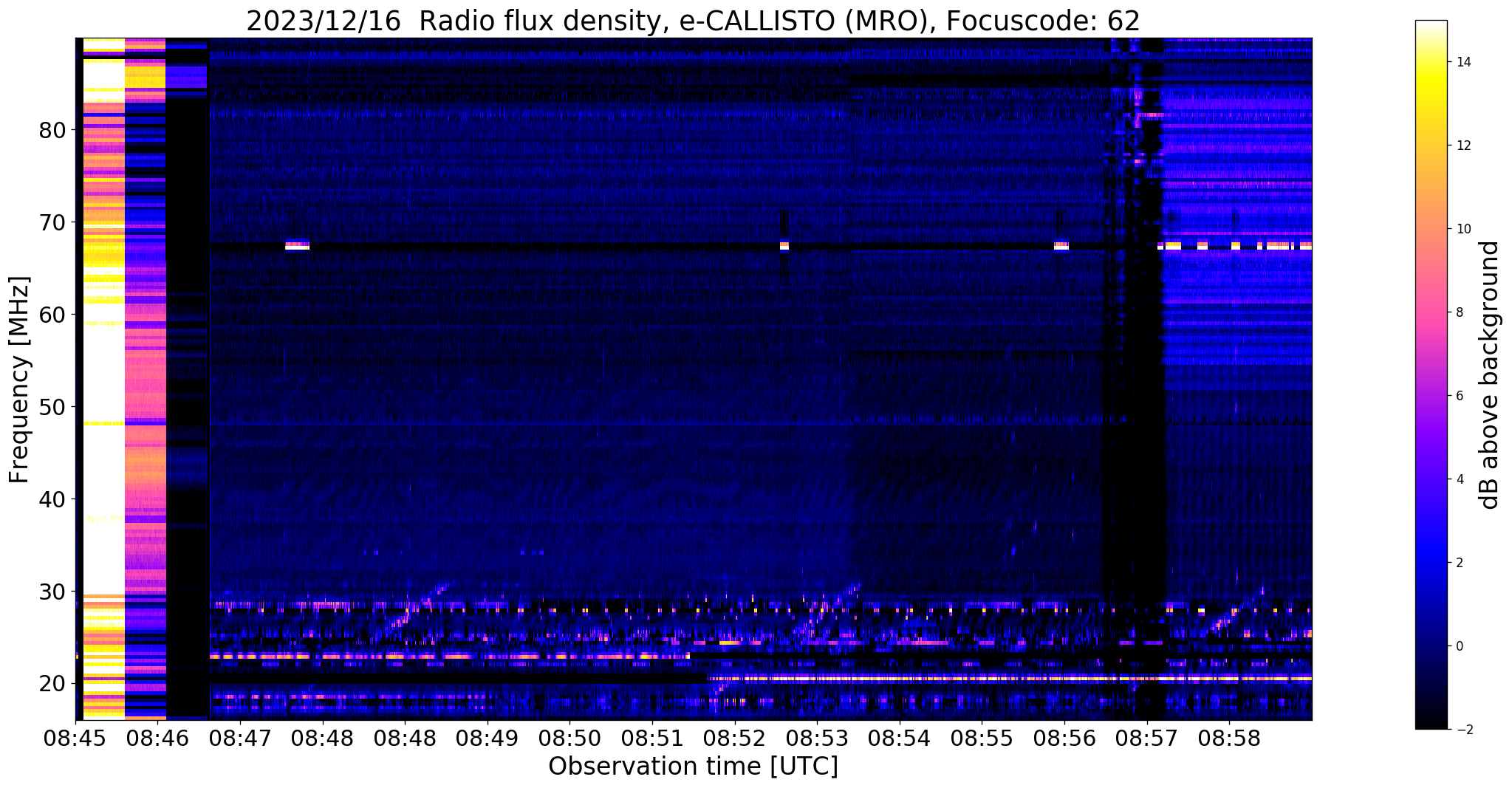Click the 08:46 time tick label
1512x788 pixels.
(x=157, y=737)
